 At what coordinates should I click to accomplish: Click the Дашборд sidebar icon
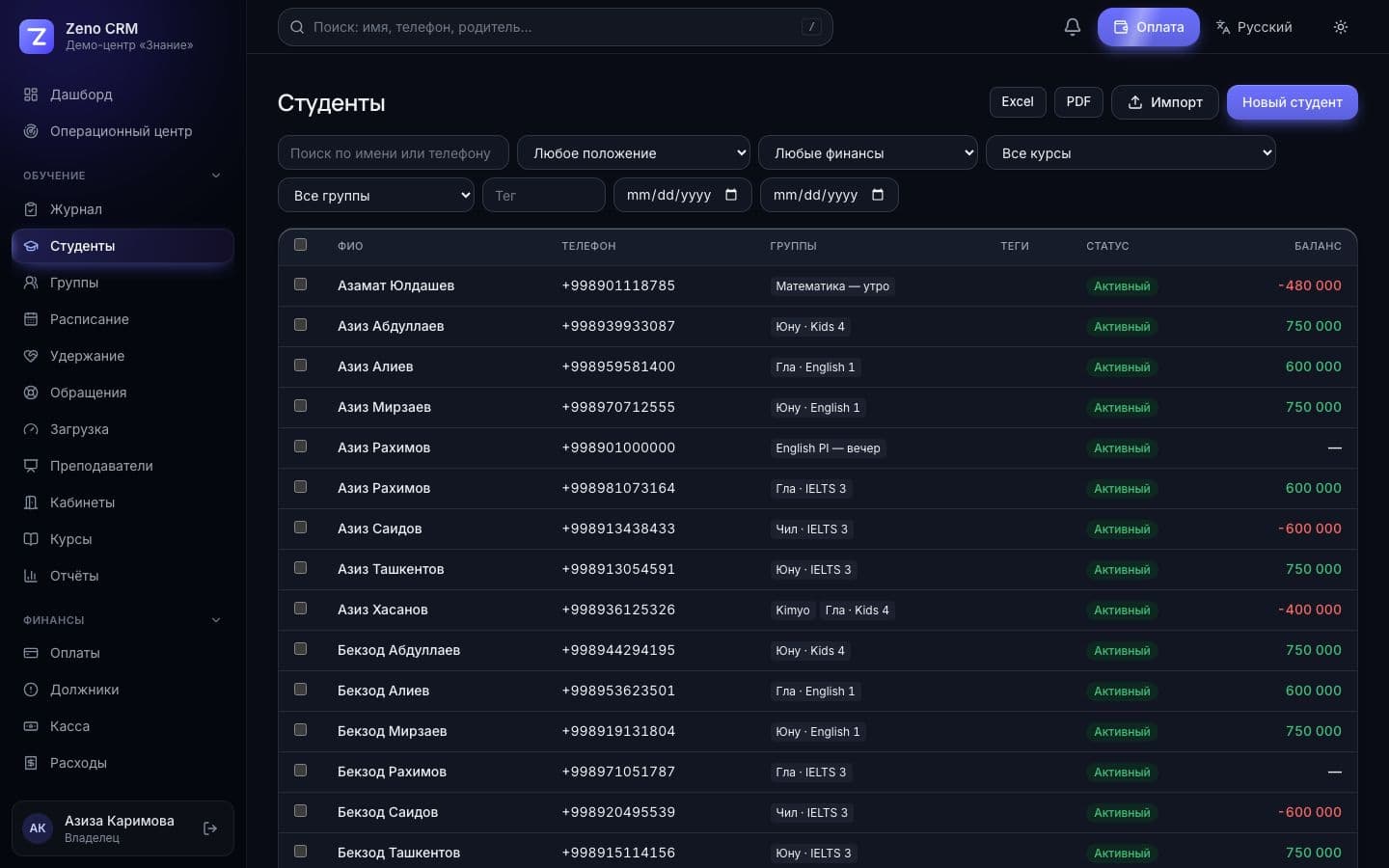click(31, 95)
